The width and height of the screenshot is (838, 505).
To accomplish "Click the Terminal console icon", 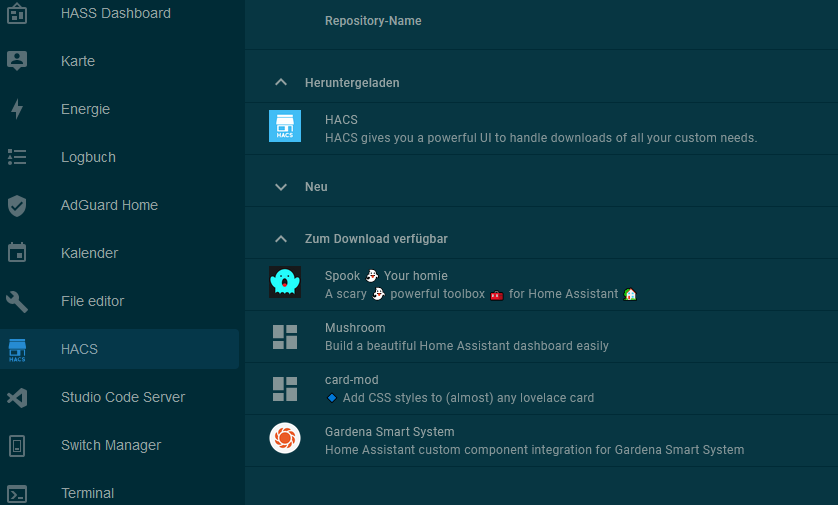I will 17,493.
